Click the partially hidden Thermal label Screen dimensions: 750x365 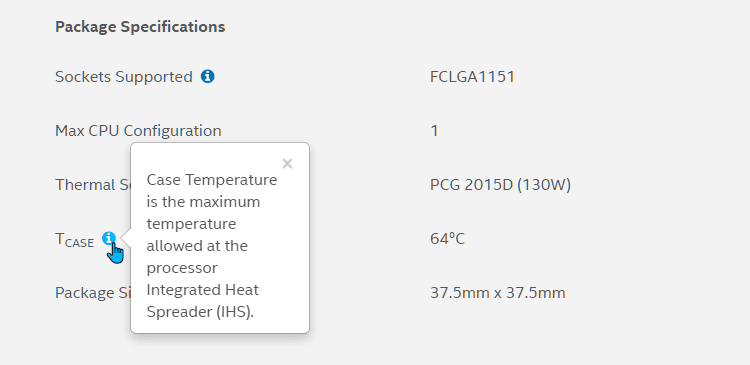93,185
